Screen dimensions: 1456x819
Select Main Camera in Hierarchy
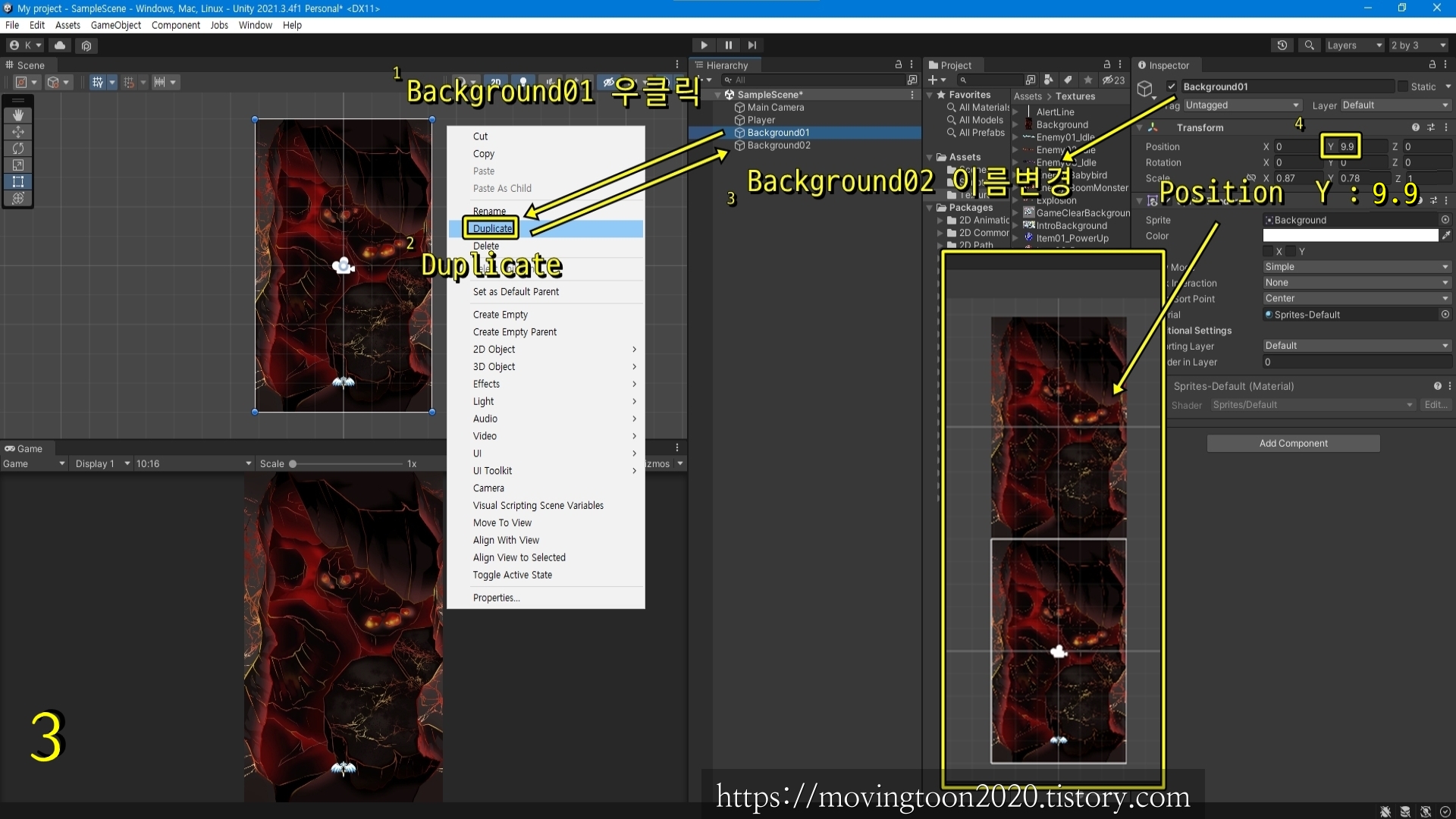click(775, 108)
